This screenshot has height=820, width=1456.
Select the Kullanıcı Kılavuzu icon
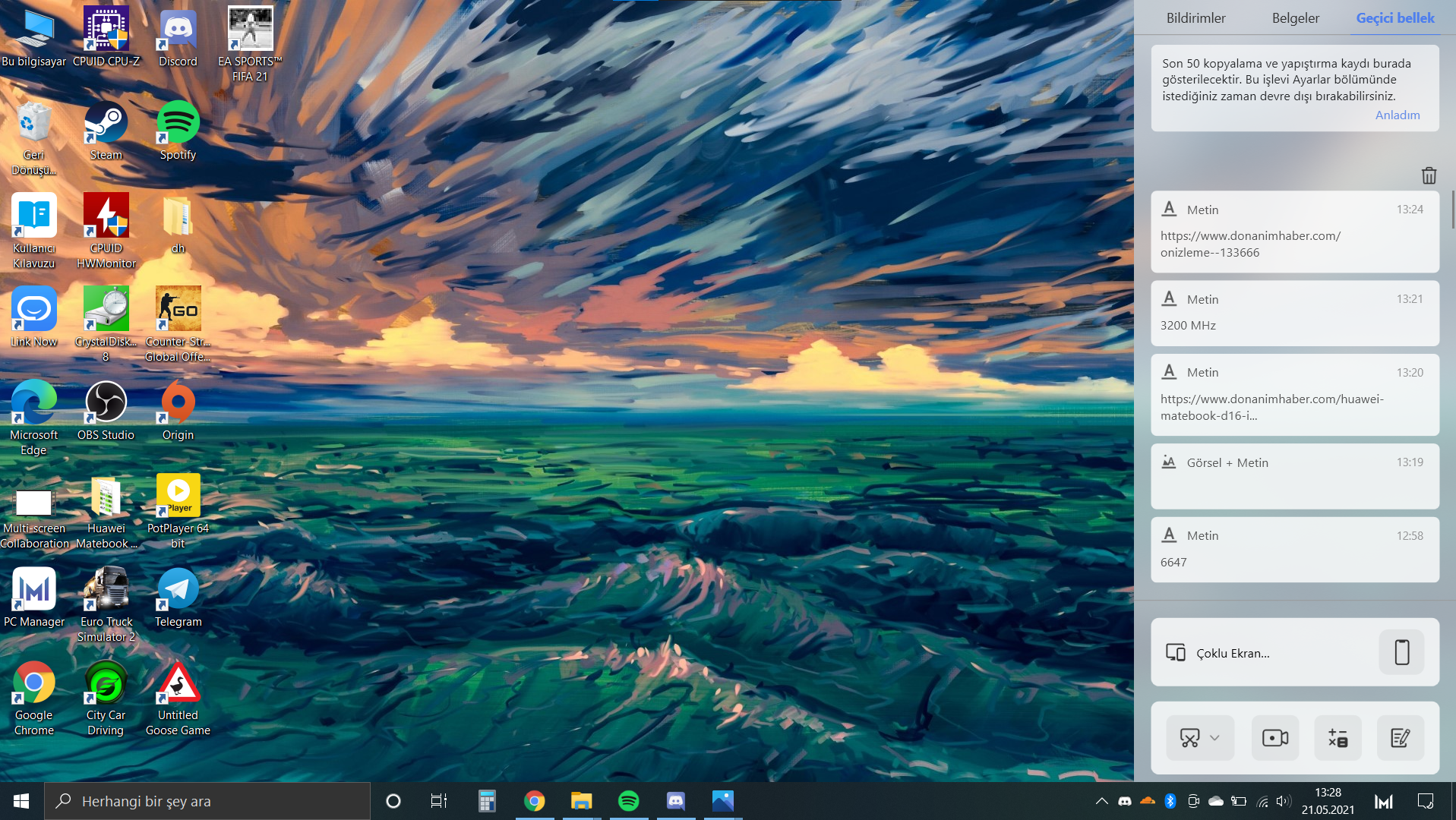(34, 231)
